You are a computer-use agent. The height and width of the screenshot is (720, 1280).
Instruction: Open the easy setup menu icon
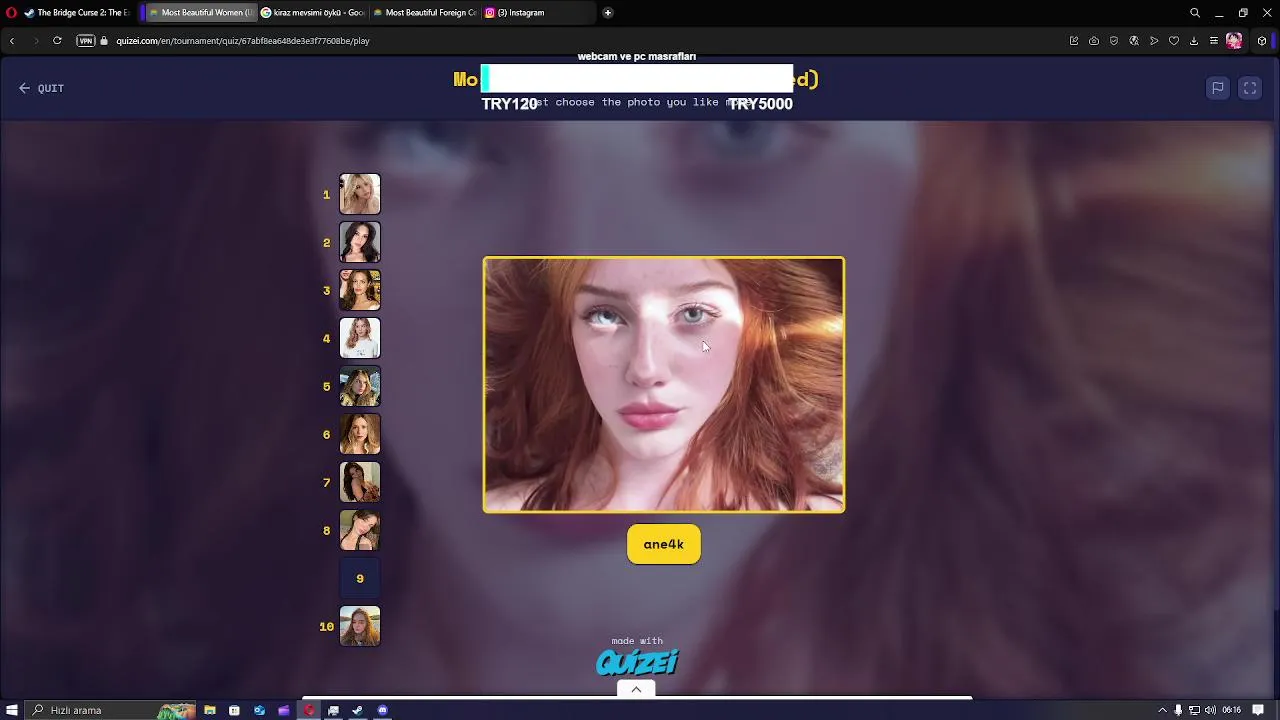(x=1214, y=41)
